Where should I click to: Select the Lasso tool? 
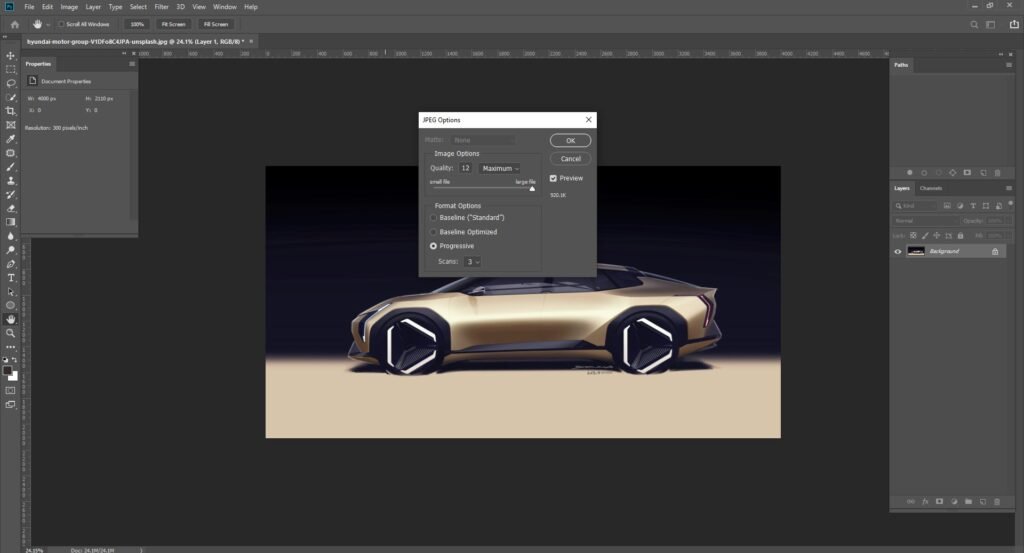[10, 84]
